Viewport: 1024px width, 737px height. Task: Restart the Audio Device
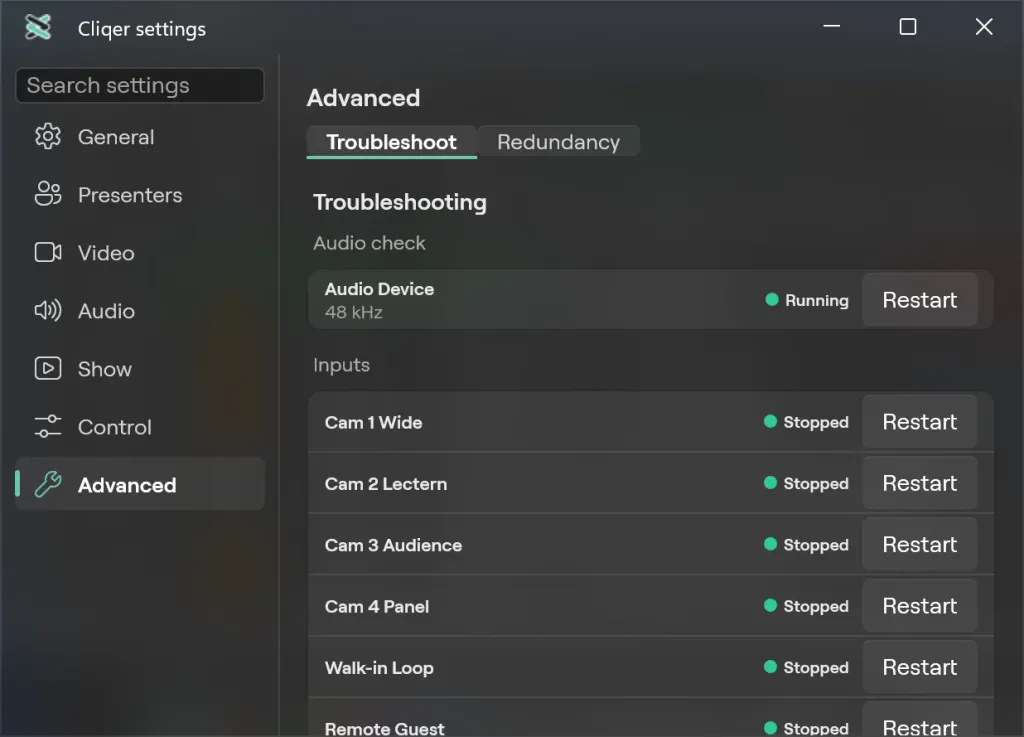(x=920, y=300)
